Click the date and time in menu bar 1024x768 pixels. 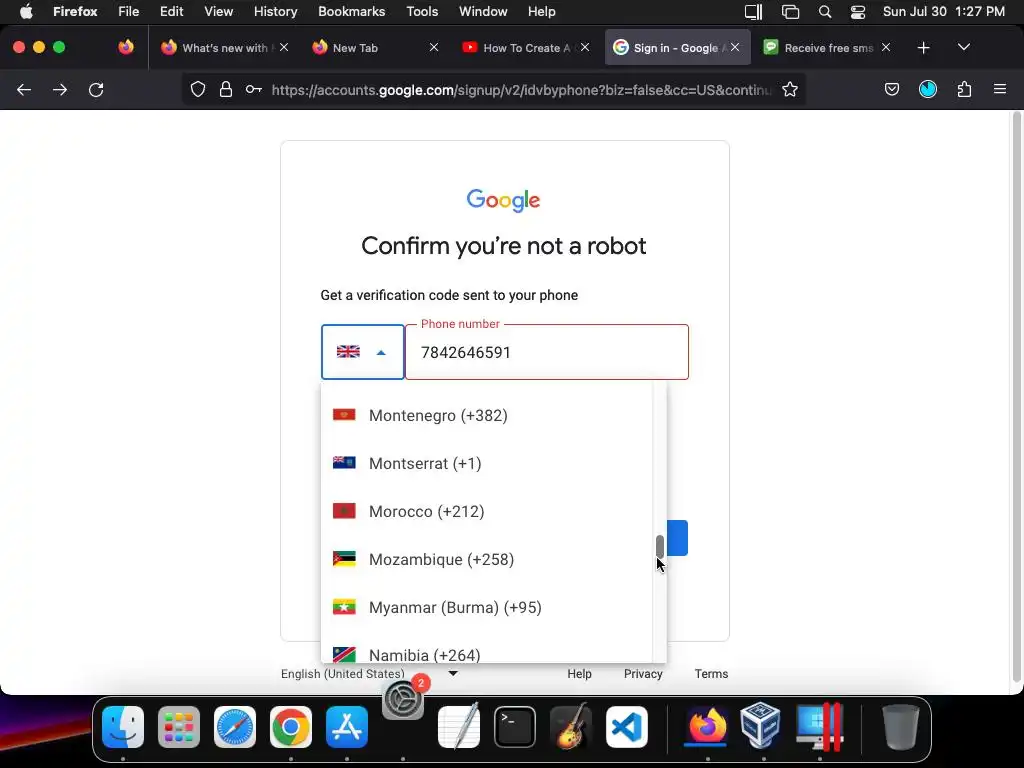944,11
